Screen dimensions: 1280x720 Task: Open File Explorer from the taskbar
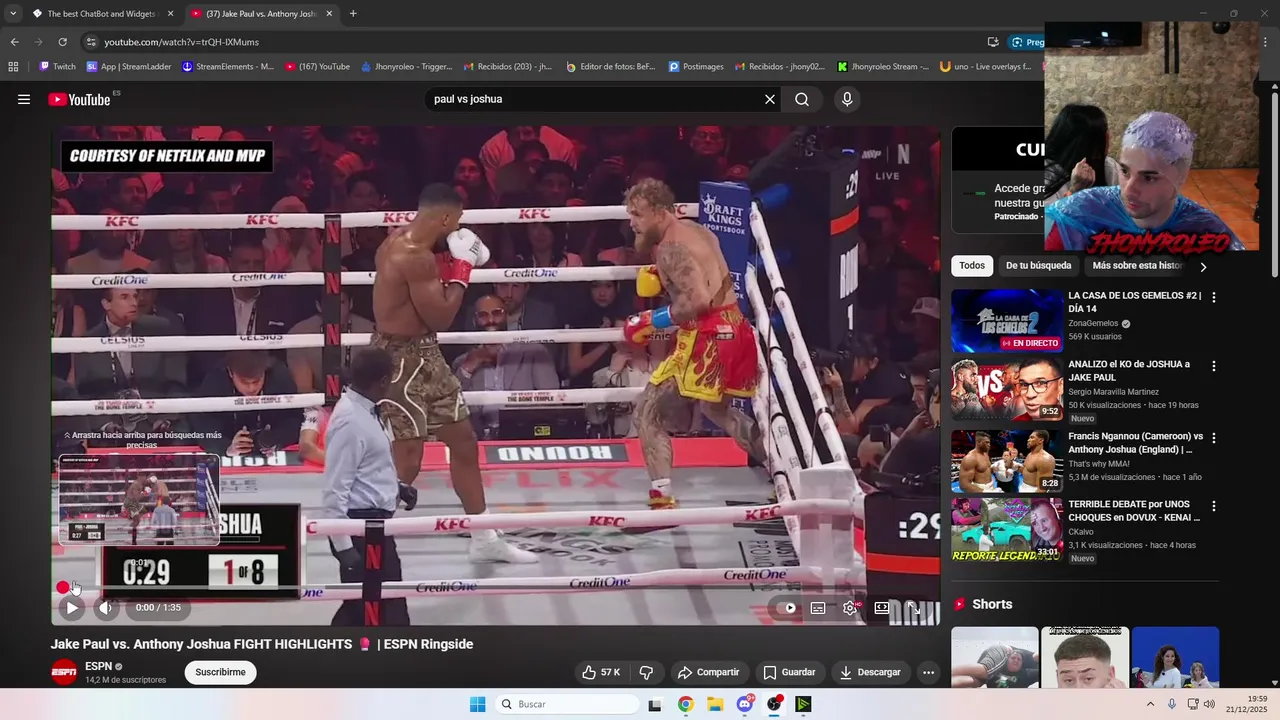(715, 704)
